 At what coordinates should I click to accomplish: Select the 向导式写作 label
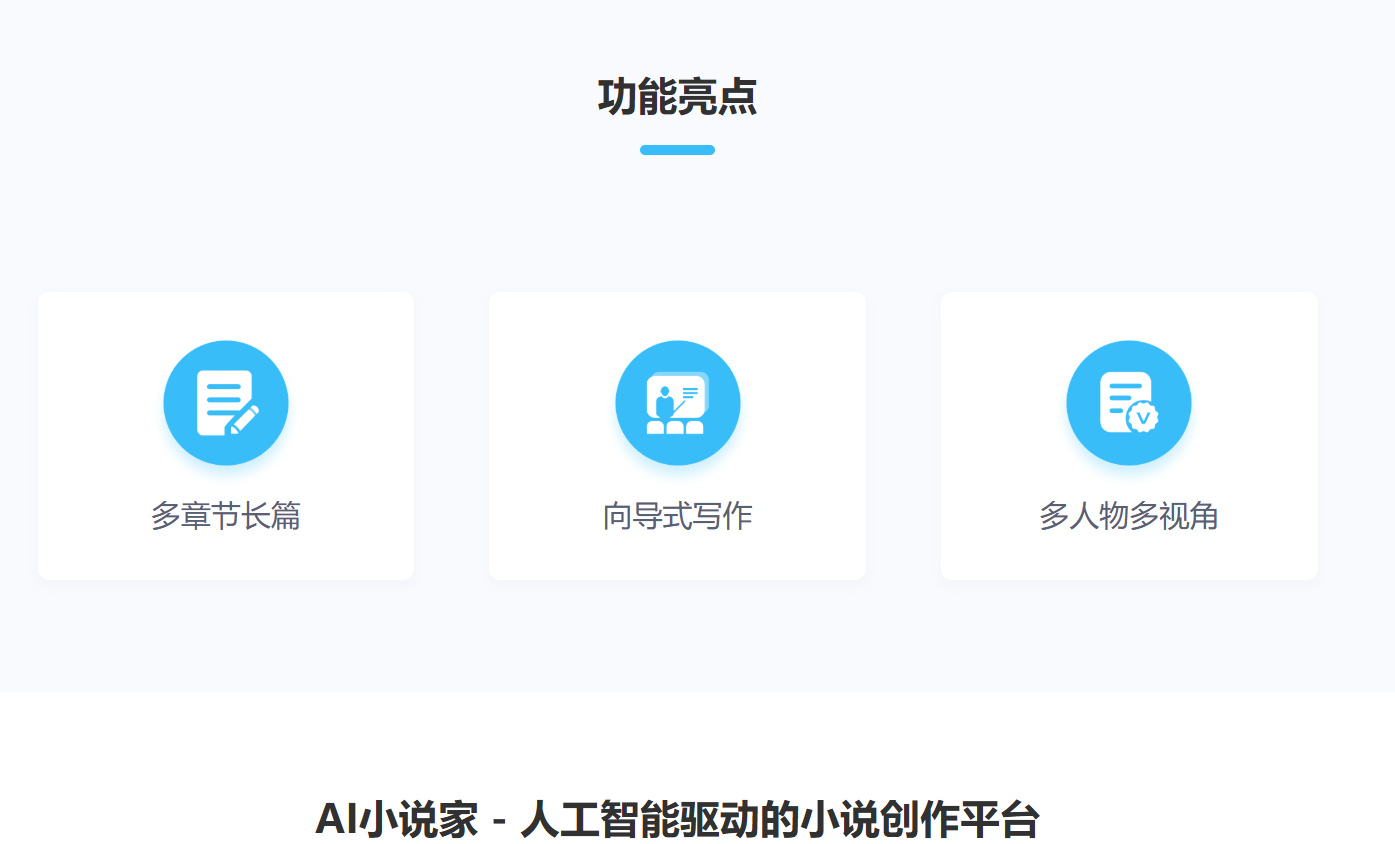[678, 516]
